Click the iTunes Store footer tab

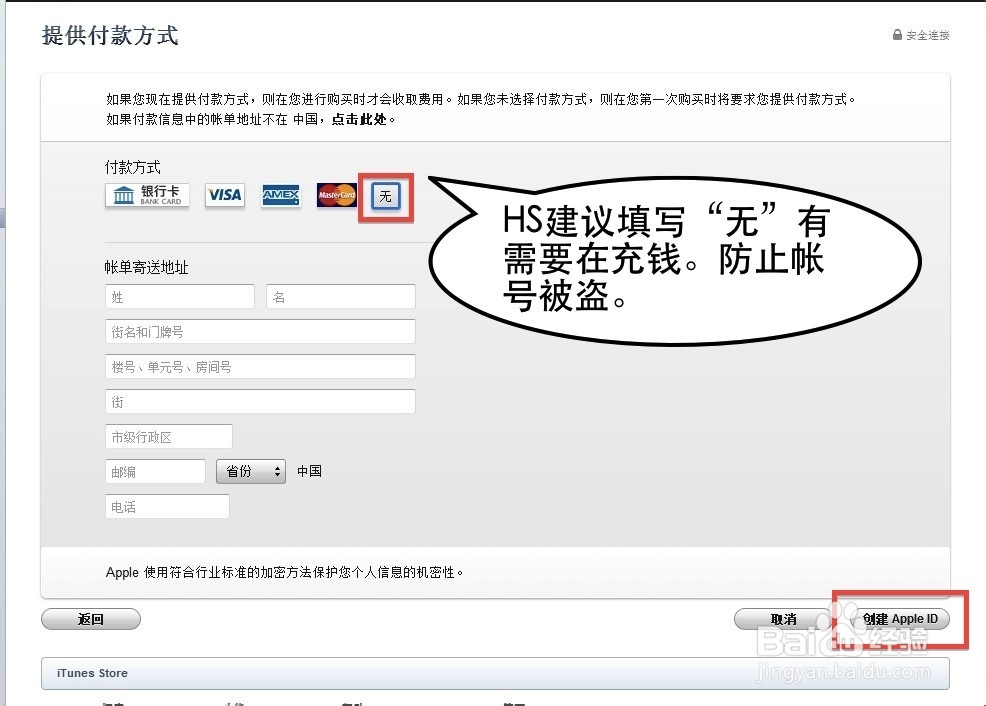coord(92,673)
